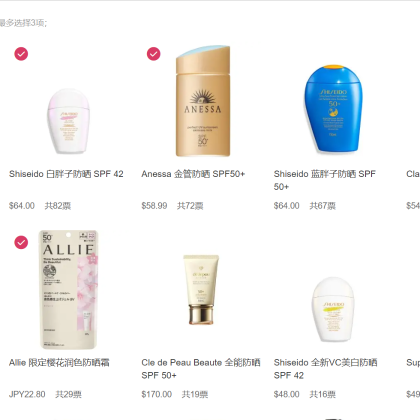The width and height of the screenshot is (420, 420).
Task: Open Shiseido 白胖子防晒 SPF 42 title link
Action: tap(66, 174)
